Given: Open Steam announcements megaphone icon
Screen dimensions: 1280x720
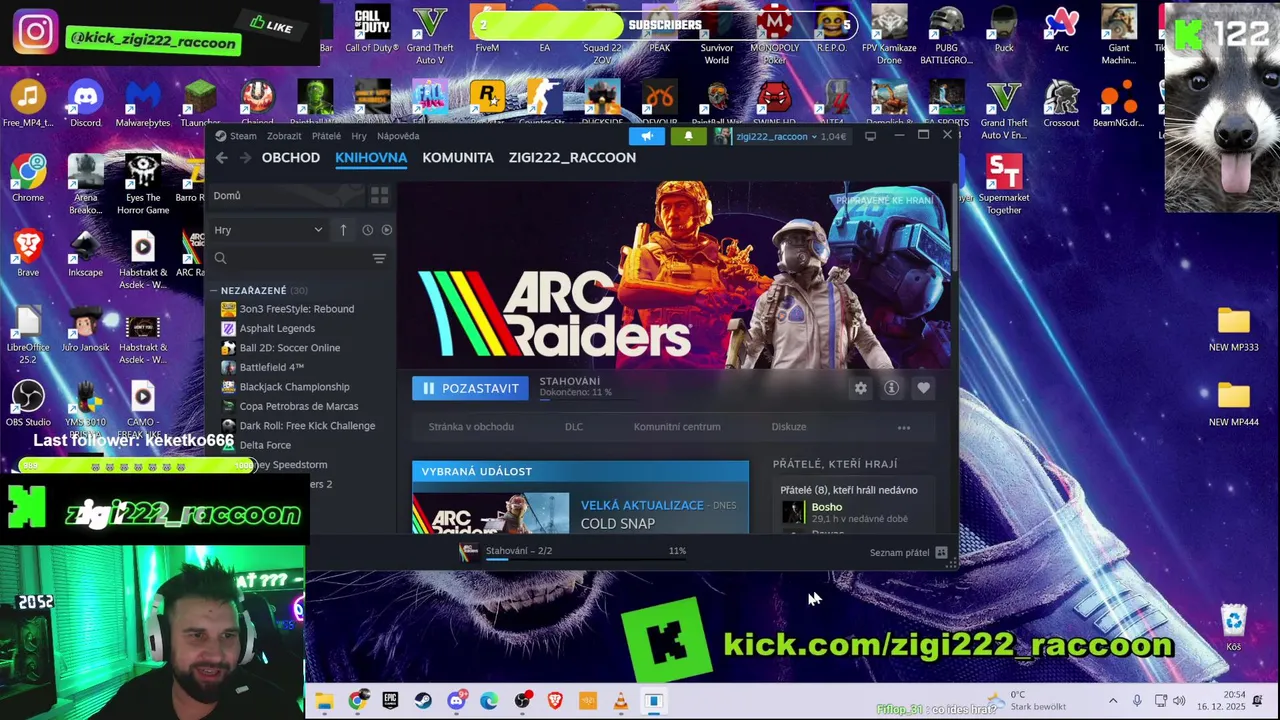Looking at the screenshot, I should [x=647, y=136].
